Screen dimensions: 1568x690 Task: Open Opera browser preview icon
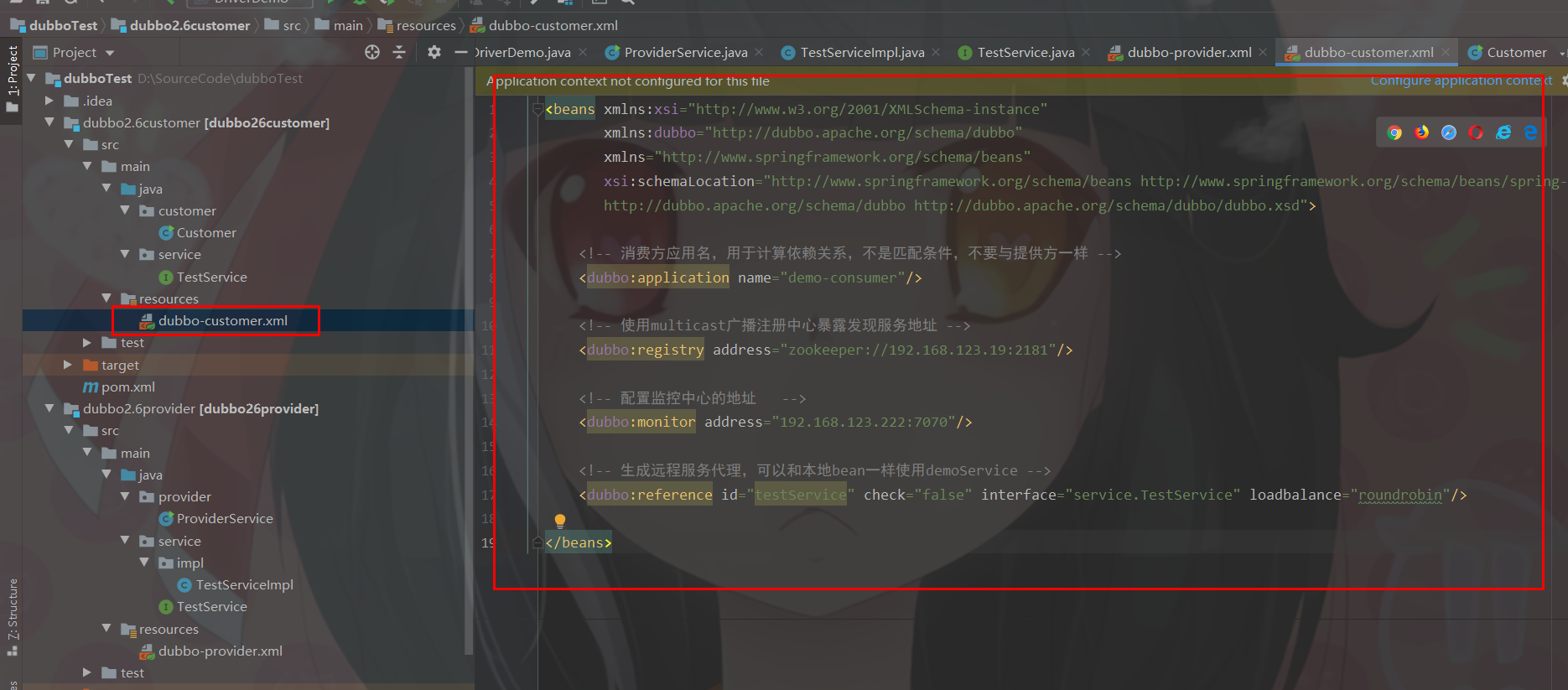point(1477,132)
